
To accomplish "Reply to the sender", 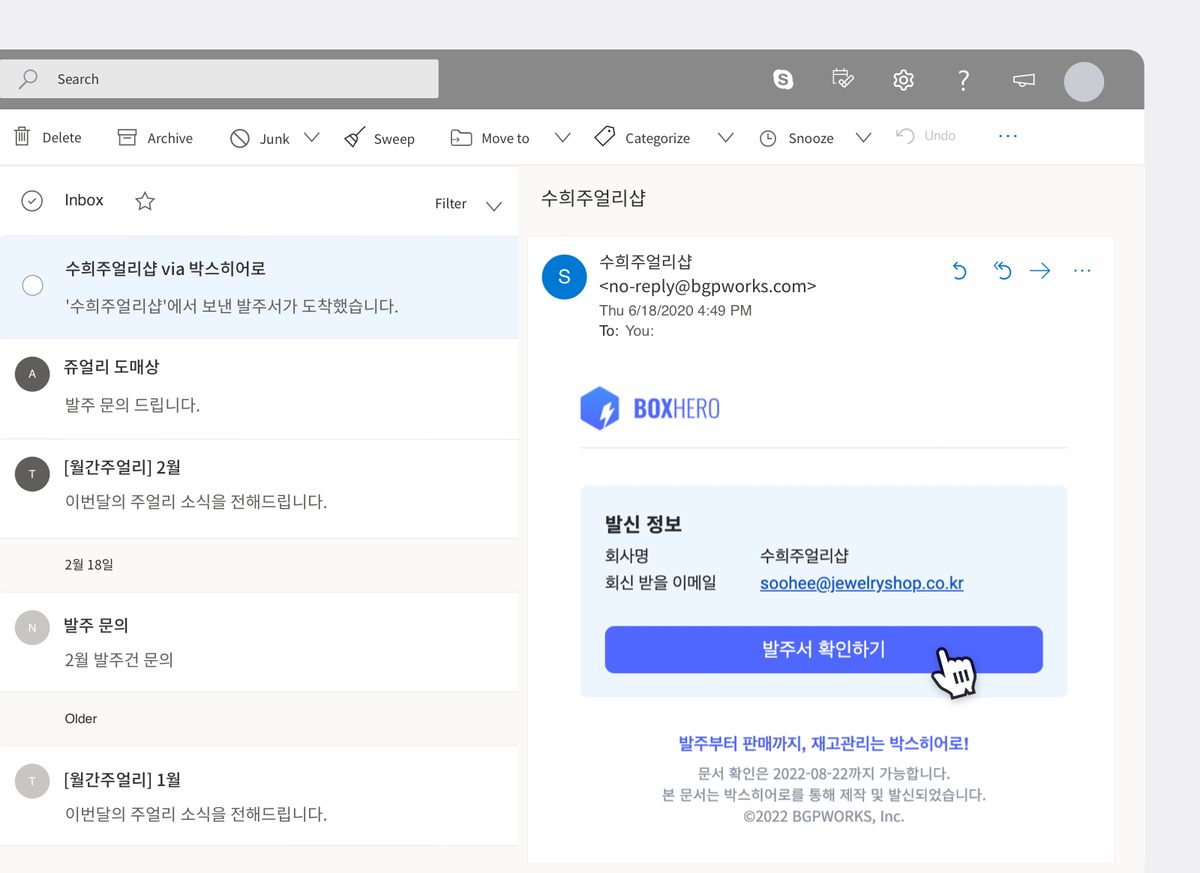I will (x=959, y=270).
